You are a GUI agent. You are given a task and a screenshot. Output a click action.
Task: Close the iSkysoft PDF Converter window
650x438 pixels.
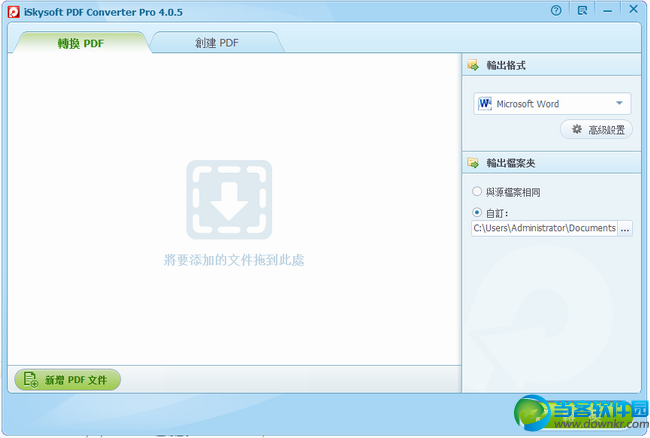(x=633, y=9)
